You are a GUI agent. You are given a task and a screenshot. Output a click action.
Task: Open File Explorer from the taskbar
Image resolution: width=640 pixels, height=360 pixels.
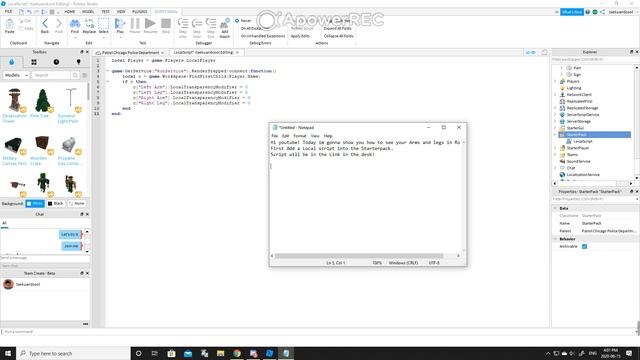tap(220, 353)
